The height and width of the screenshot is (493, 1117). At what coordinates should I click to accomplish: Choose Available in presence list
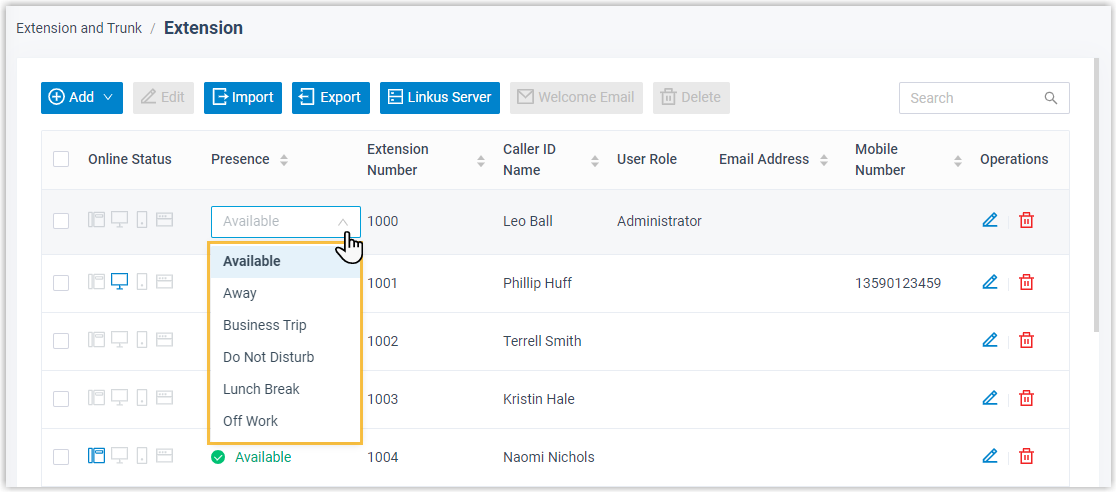[x=285, y=261]
